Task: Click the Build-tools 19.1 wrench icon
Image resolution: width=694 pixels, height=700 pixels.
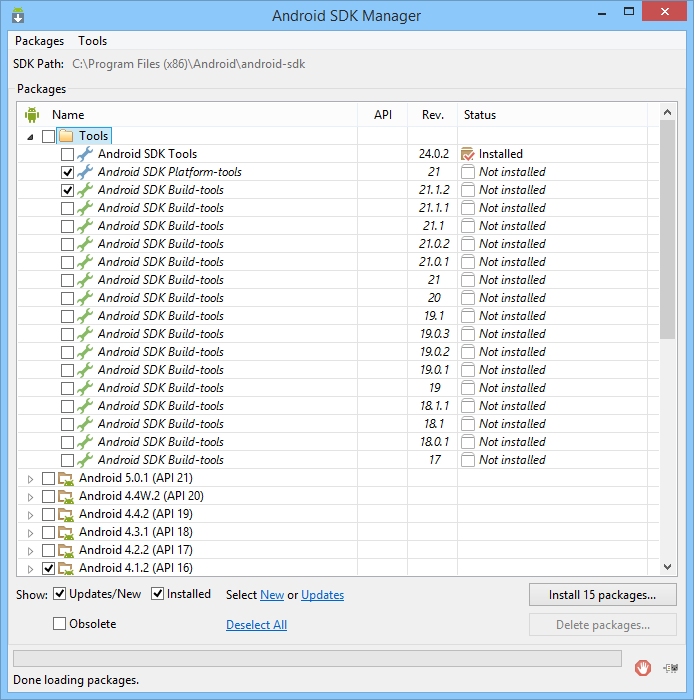Action: tap(85, 316)
